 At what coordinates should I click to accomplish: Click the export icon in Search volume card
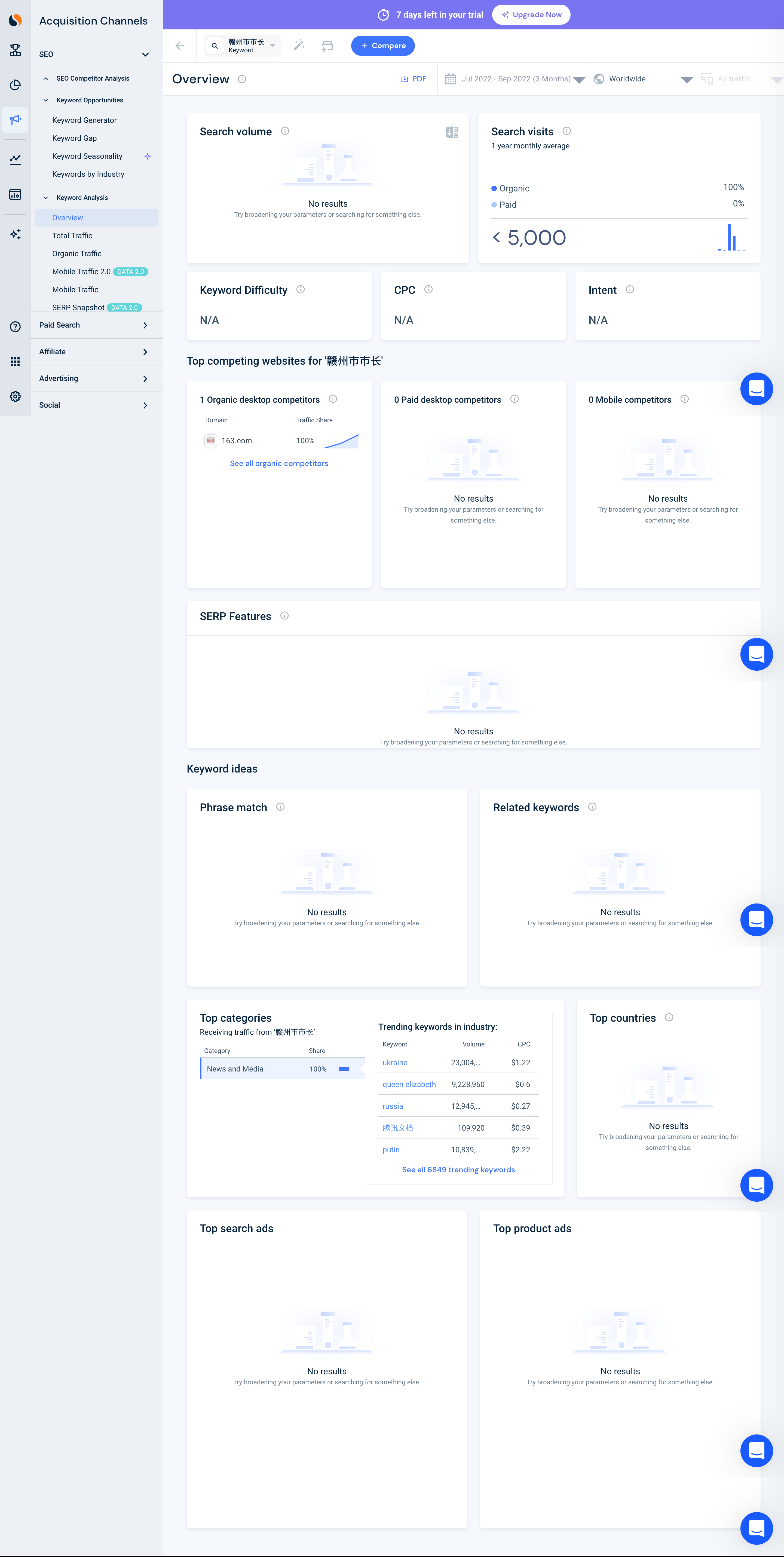coord(452,132)
